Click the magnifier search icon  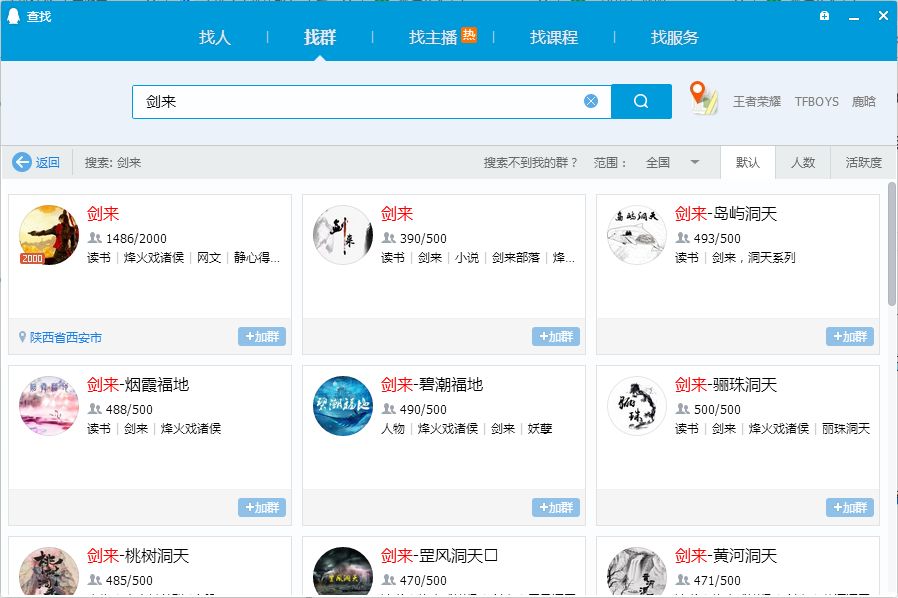click(x=641, y=101)
